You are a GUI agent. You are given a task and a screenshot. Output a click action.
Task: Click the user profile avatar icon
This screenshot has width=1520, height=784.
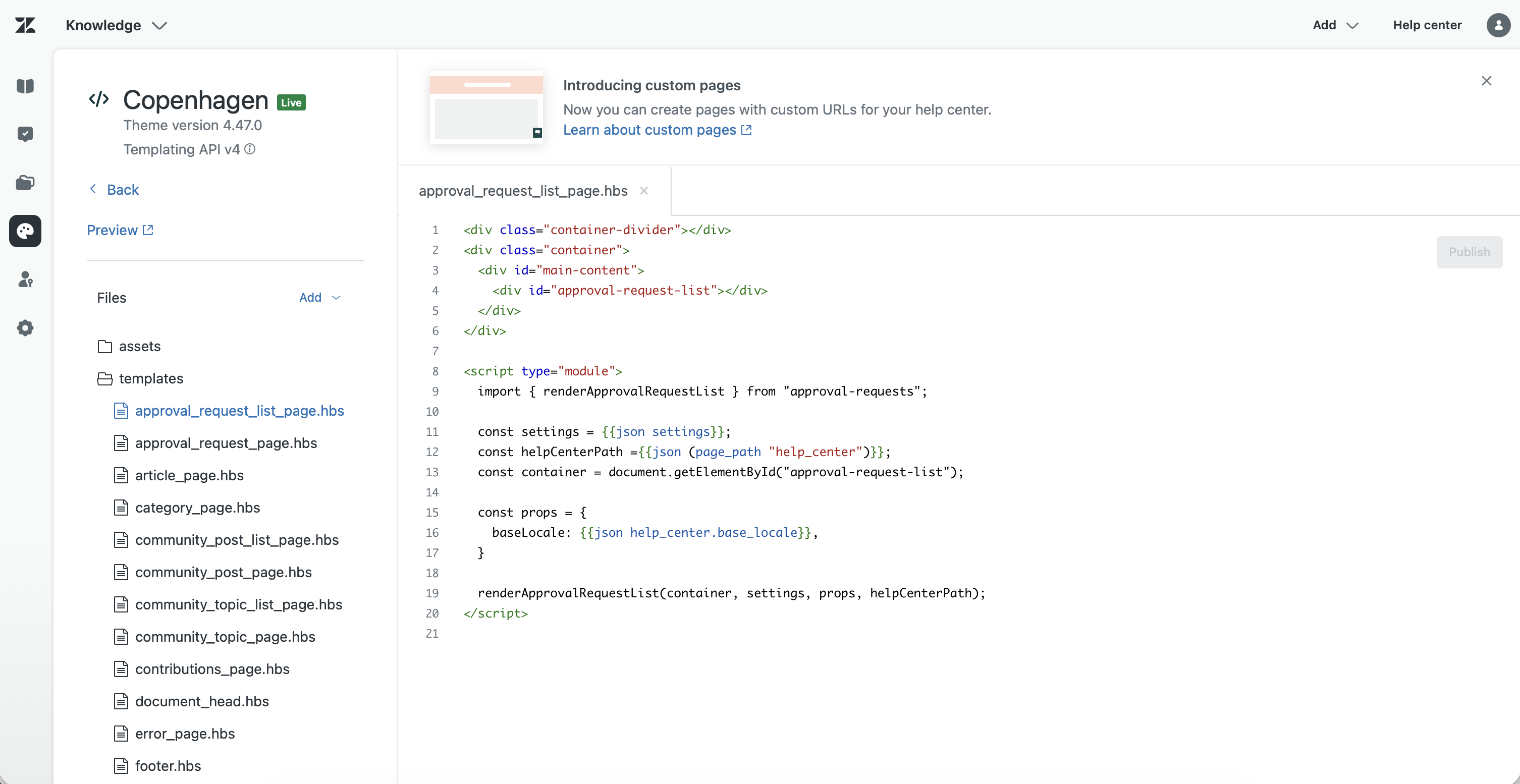(1498, 25)
